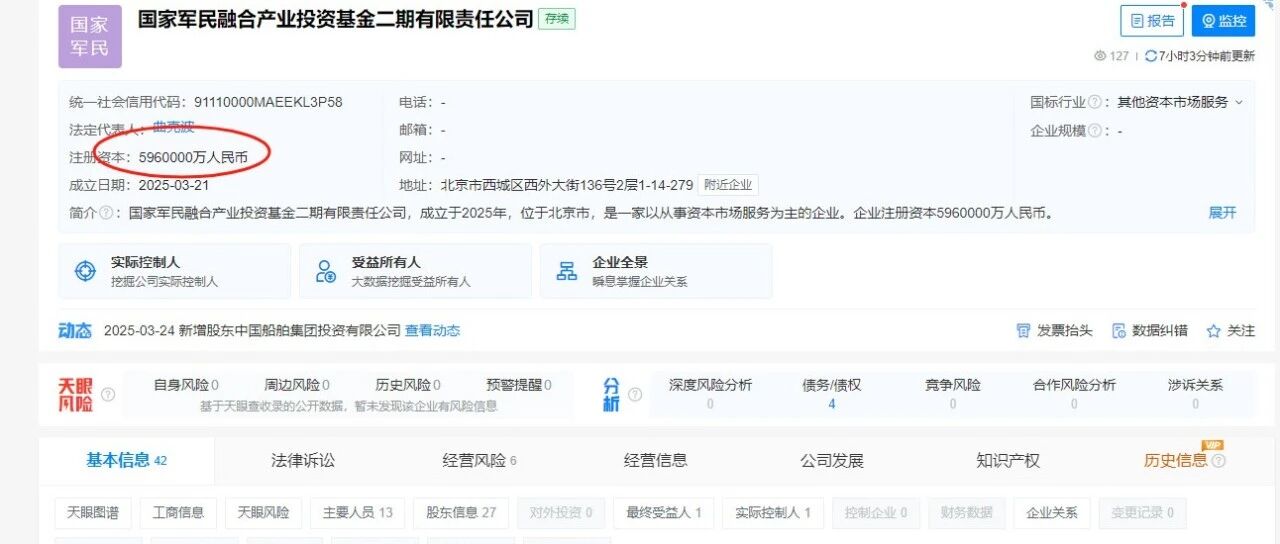Open the 受益所有人 card

coord(415,271)
